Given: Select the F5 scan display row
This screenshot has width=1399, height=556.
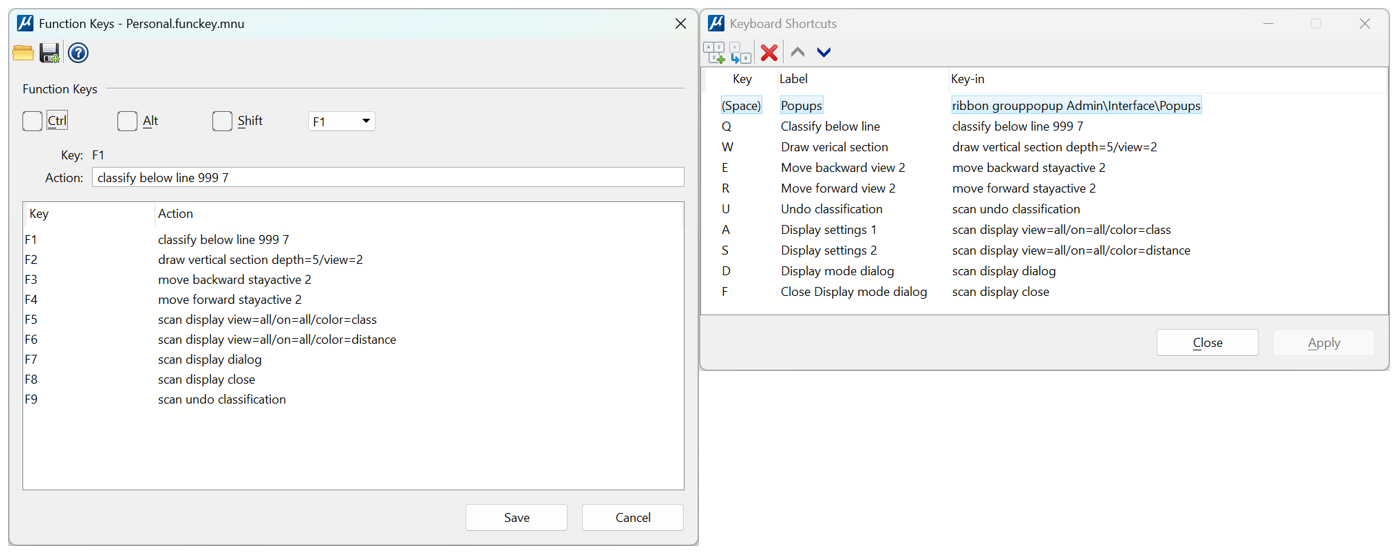Looking at the screenshot, I should [x=267, y=320].
